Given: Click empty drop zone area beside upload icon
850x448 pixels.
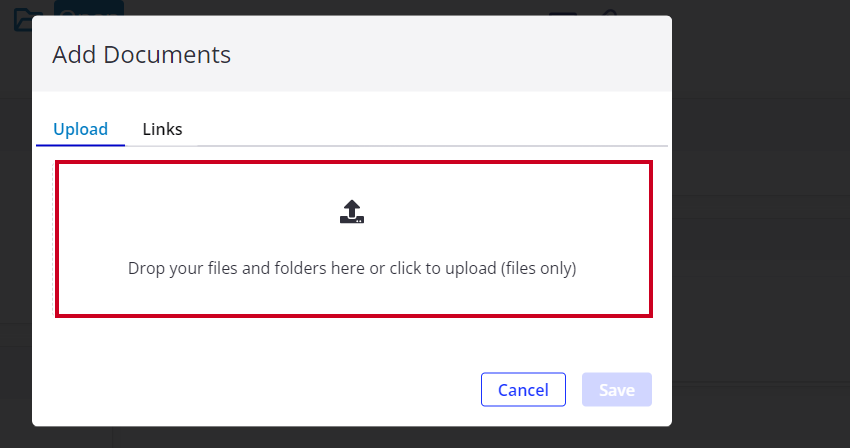Looking at the screenshot, I should coord(488,212).
